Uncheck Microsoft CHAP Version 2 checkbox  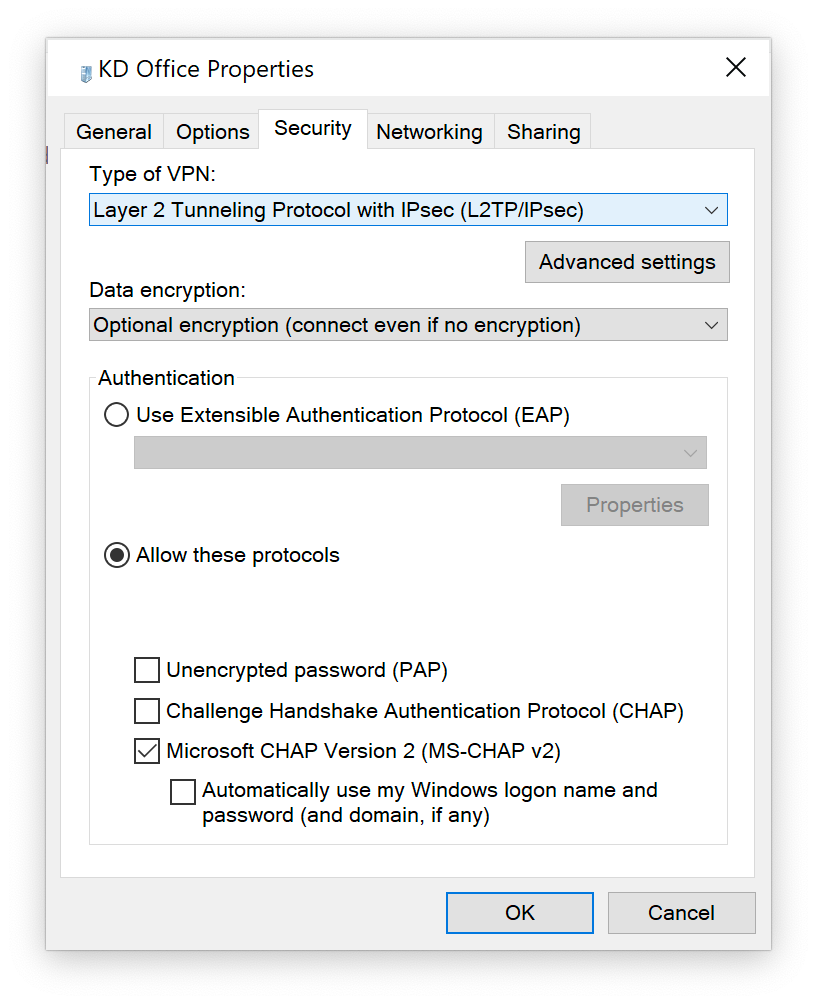pyautogui.click(x=147, y=751)
